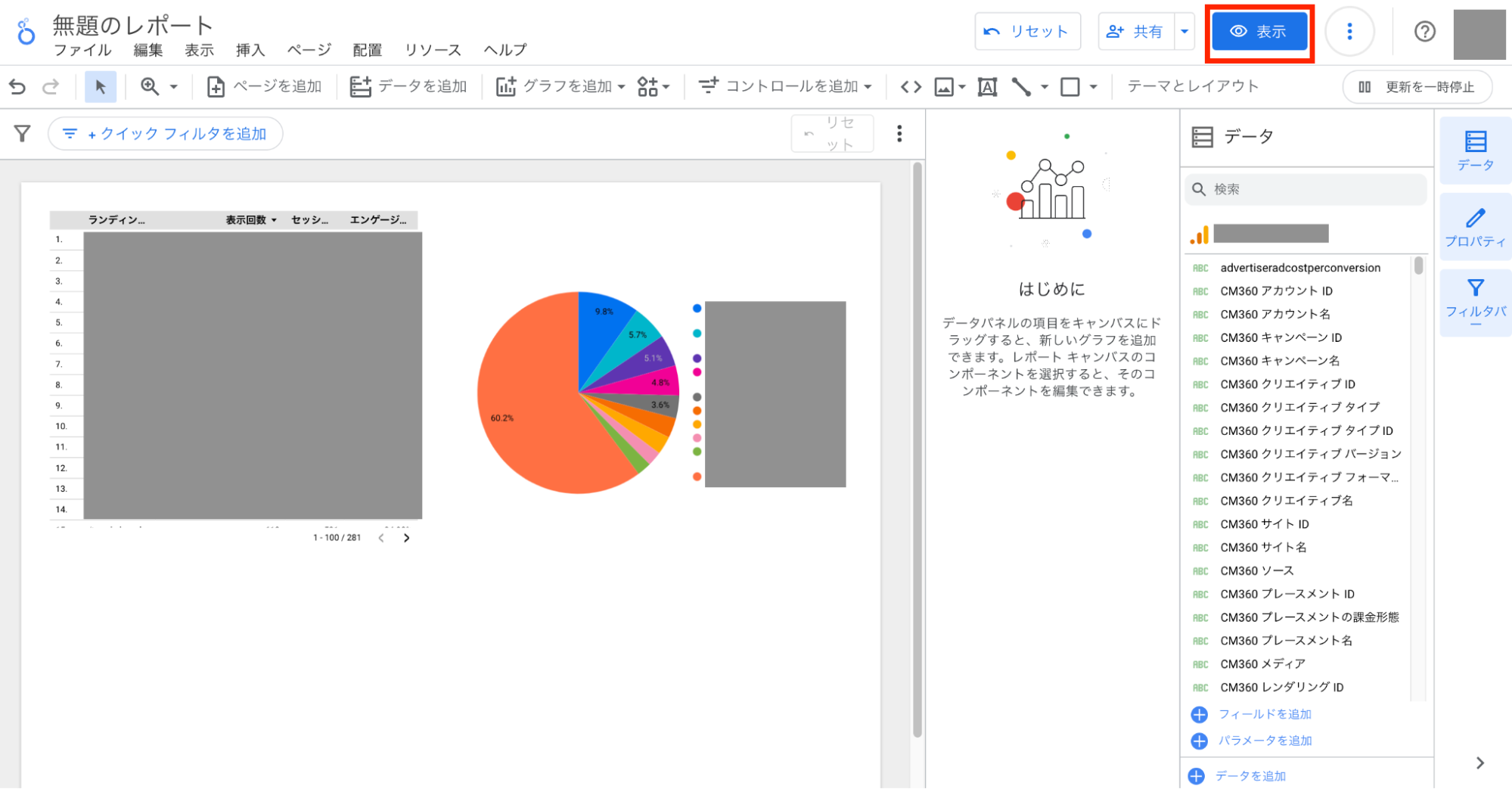Open the リソース menu
1512x789 pixels.
pos(433,50)
